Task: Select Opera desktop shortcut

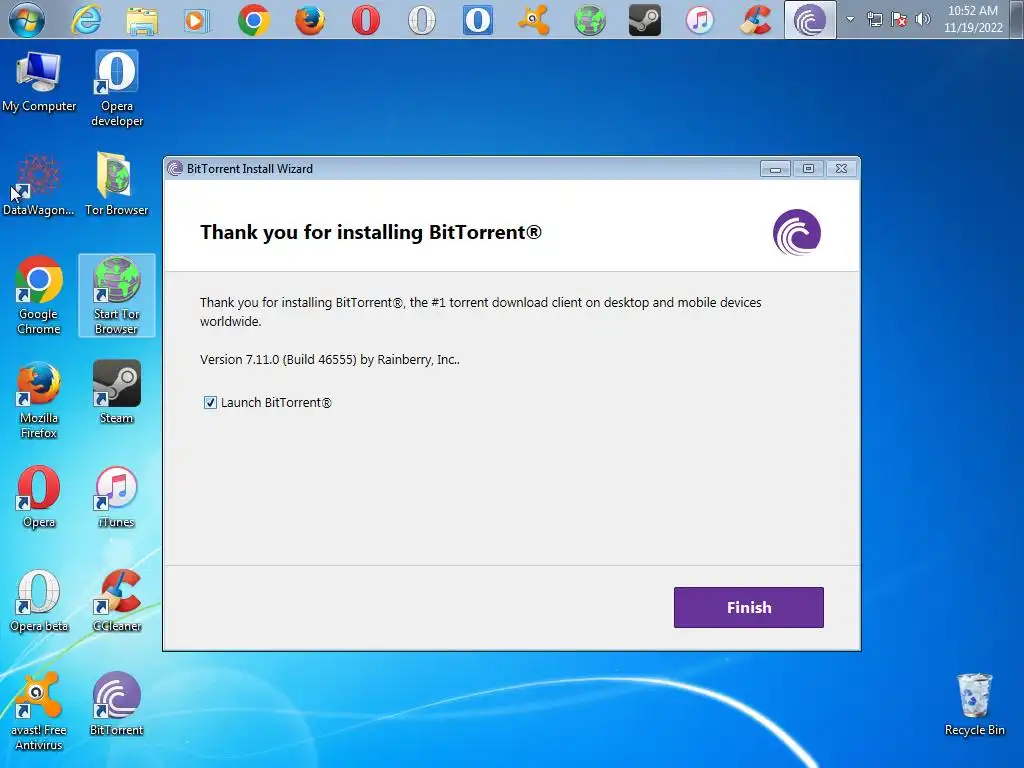Action: point(39,497)
